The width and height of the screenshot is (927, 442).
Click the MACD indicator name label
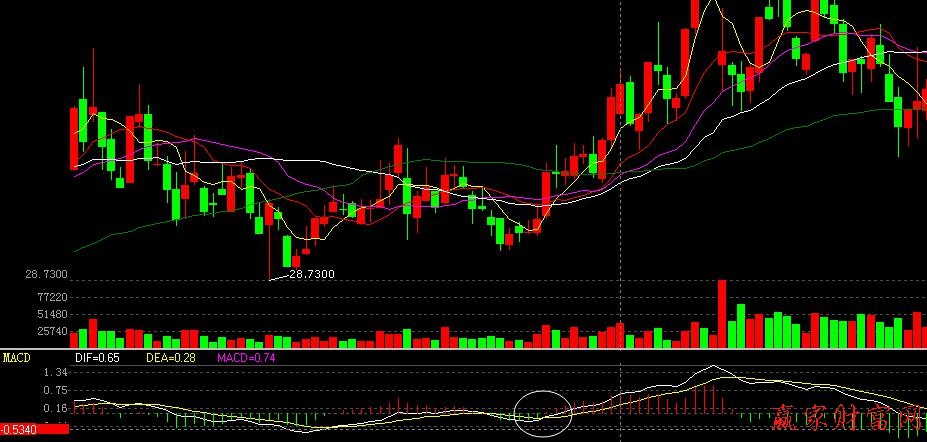point(17,357)
